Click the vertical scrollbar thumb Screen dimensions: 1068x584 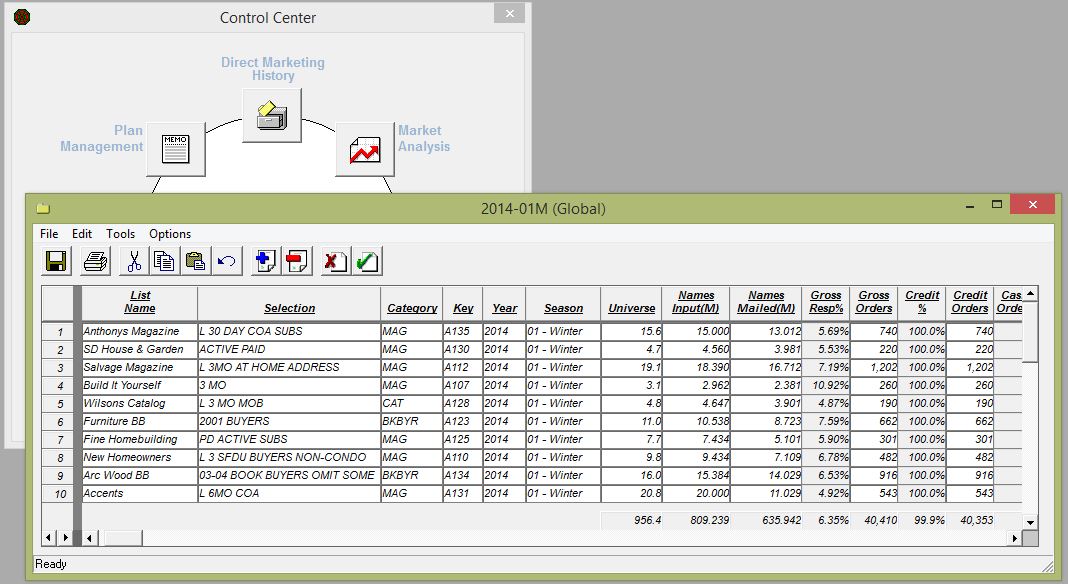click(1031, 333)
